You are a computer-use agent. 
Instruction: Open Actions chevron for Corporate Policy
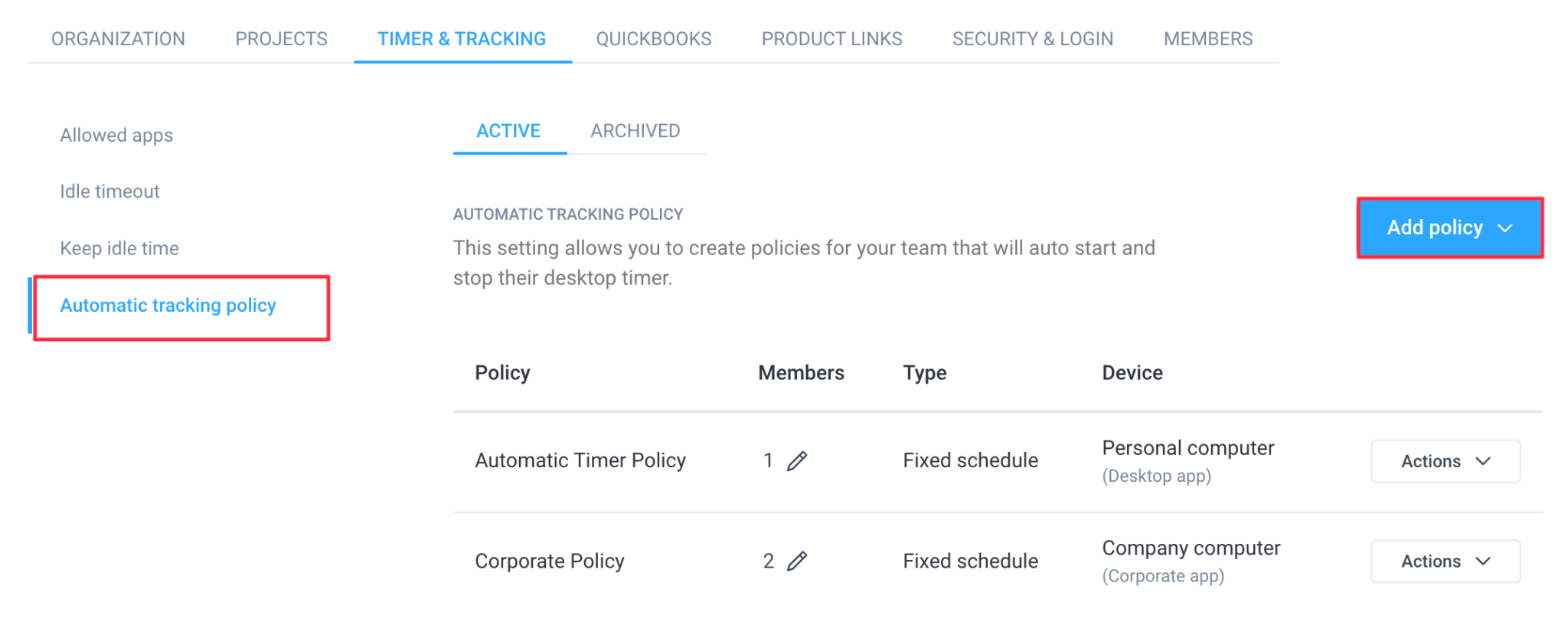point(1484,561)
